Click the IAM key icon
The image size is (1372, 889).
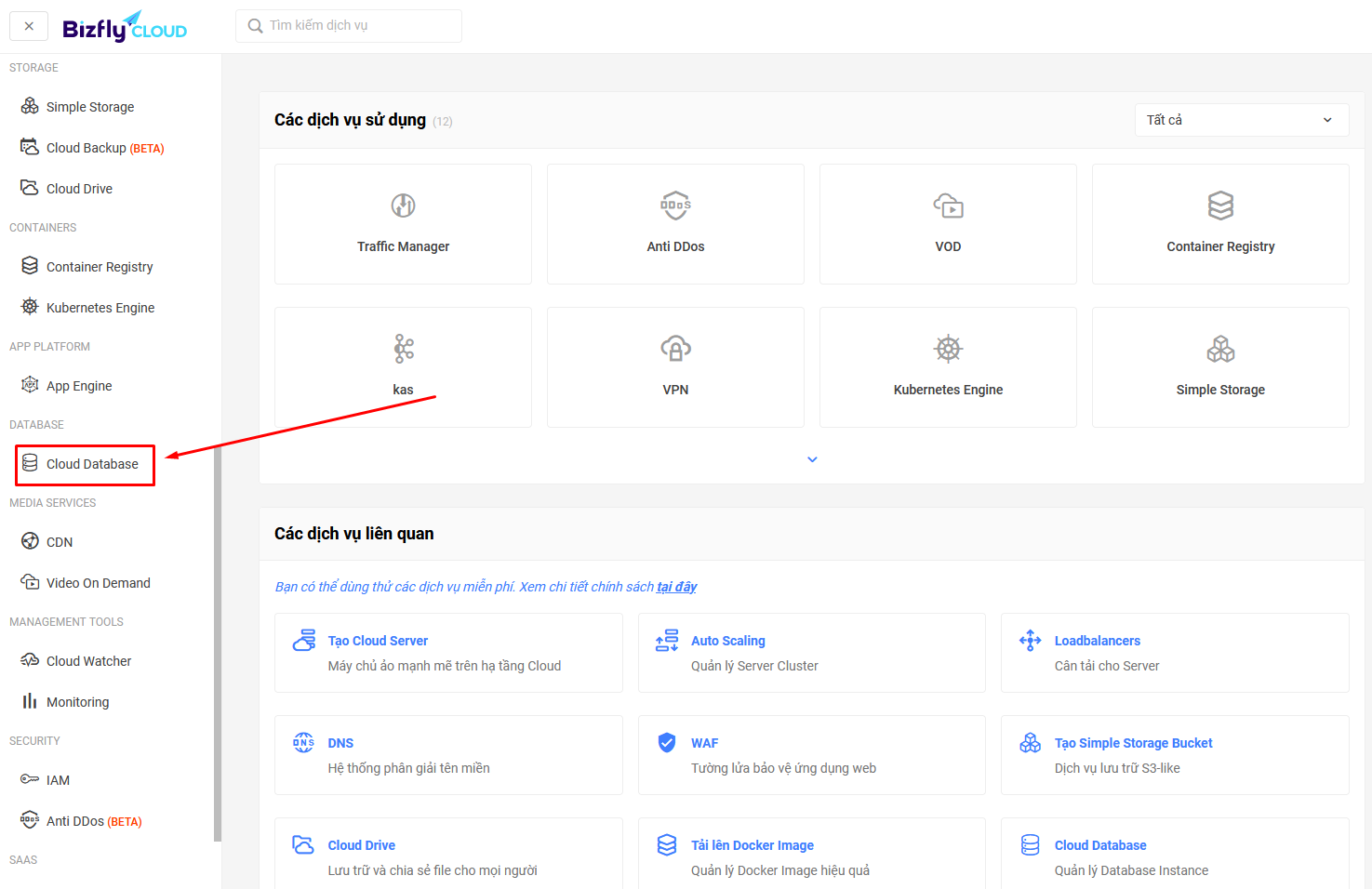pyautogui.click(x=30, y=779)
